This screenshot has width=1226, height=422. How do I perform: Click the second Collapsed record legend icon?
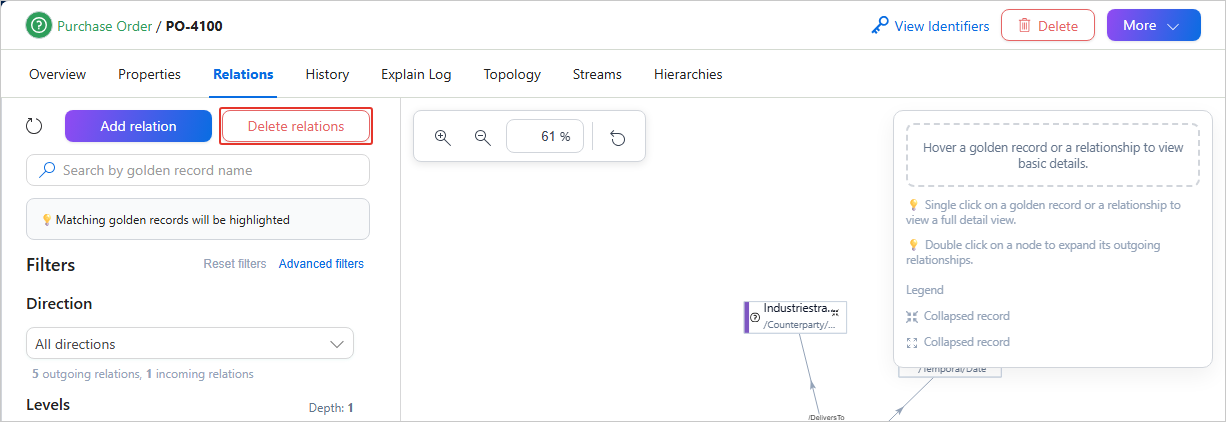click(x=911, y=342)
